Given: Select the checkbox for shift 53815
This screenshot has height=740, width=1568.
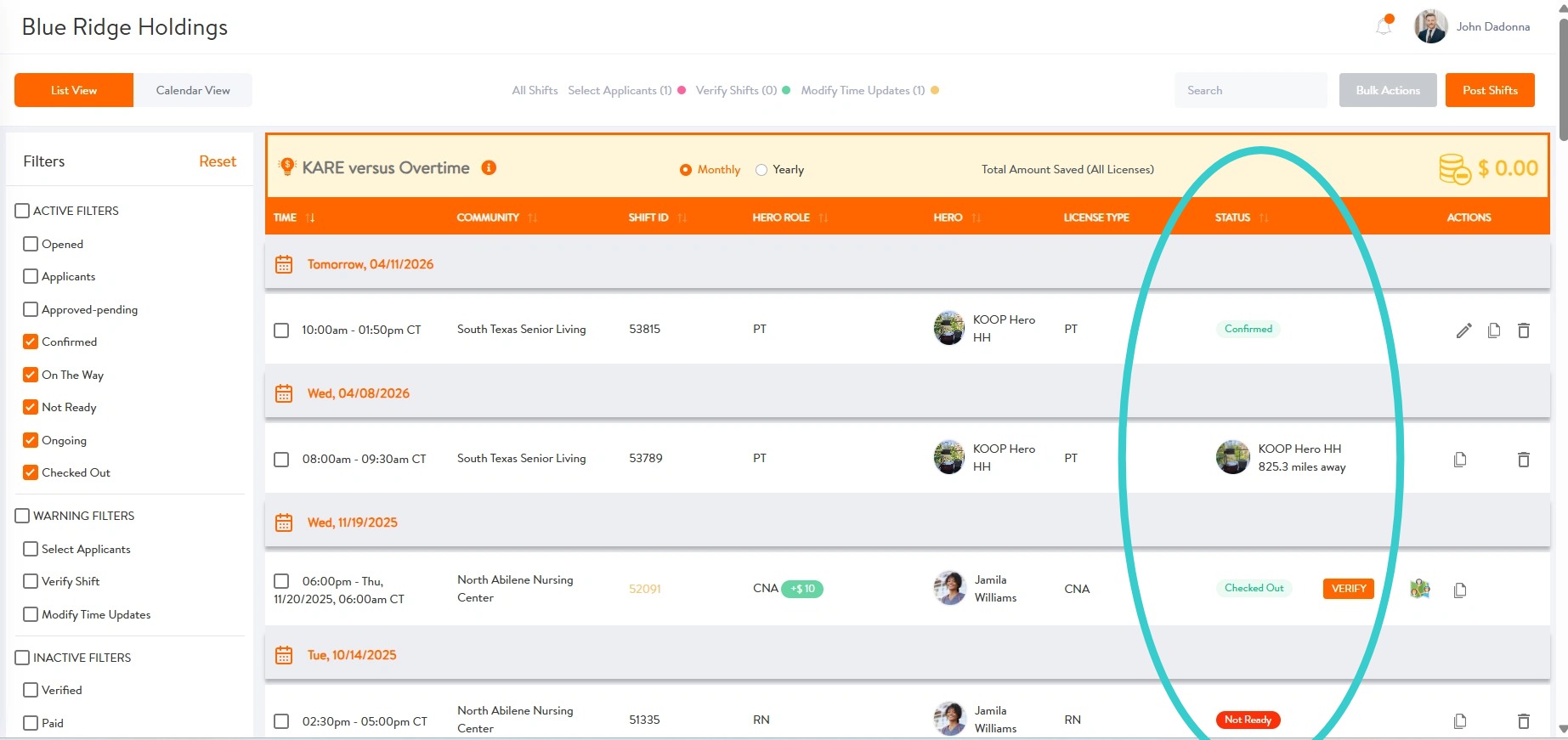Looking at the screenshot, I should (281, 330).
